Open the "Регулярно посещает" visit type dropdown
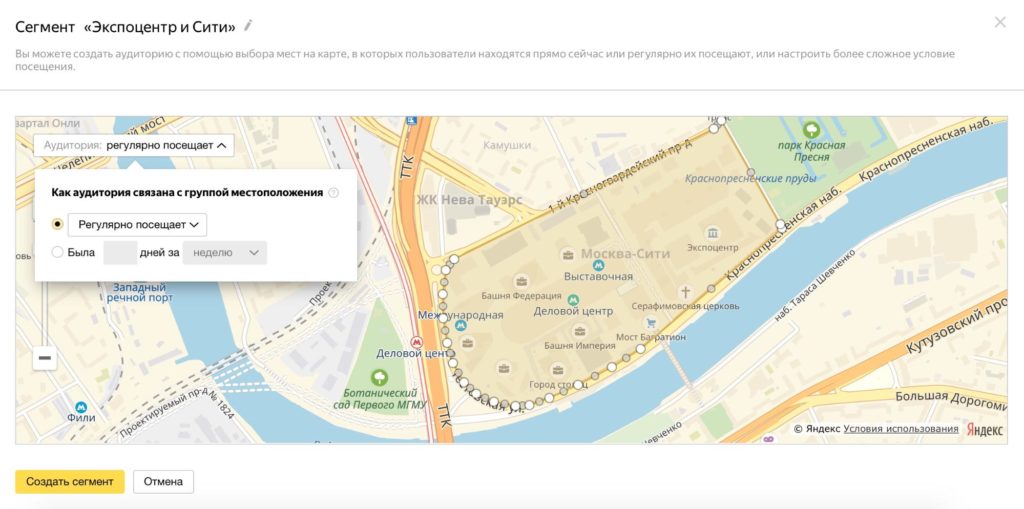The image size is (1024, 509). point(138,225)
